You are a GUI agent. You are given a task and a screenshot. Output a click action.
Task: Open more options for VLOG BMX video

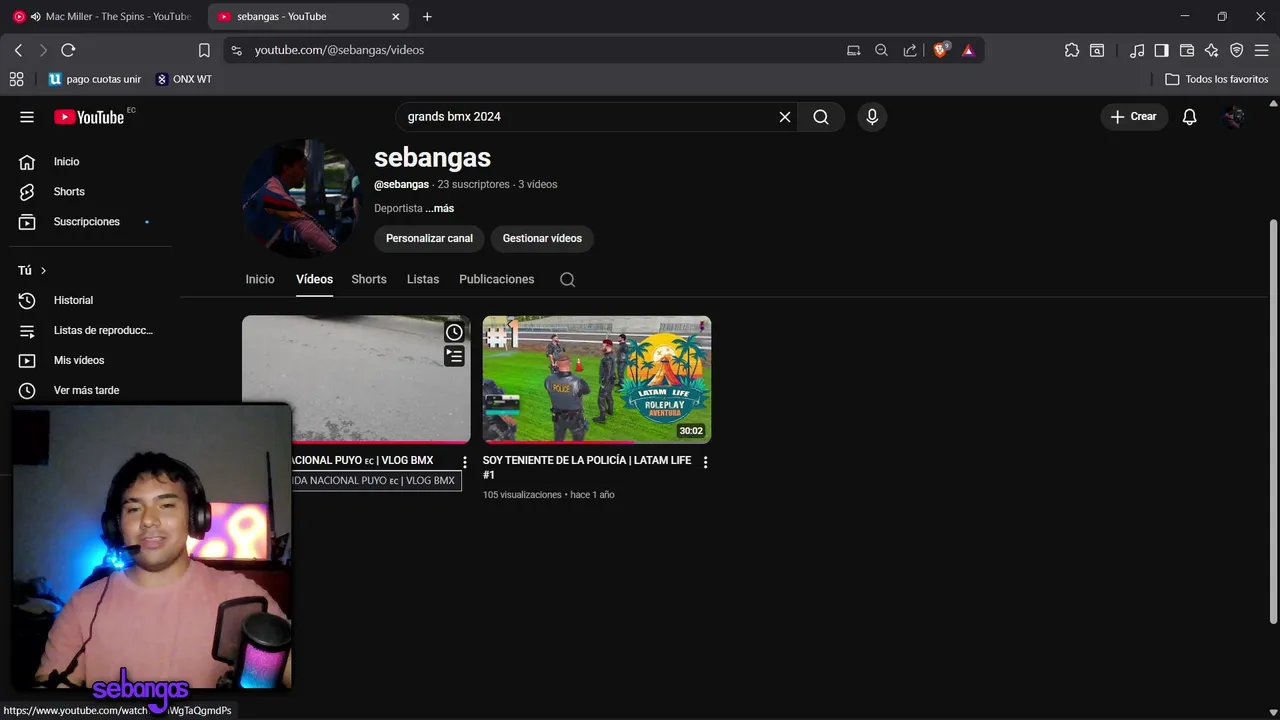[464, 462]
